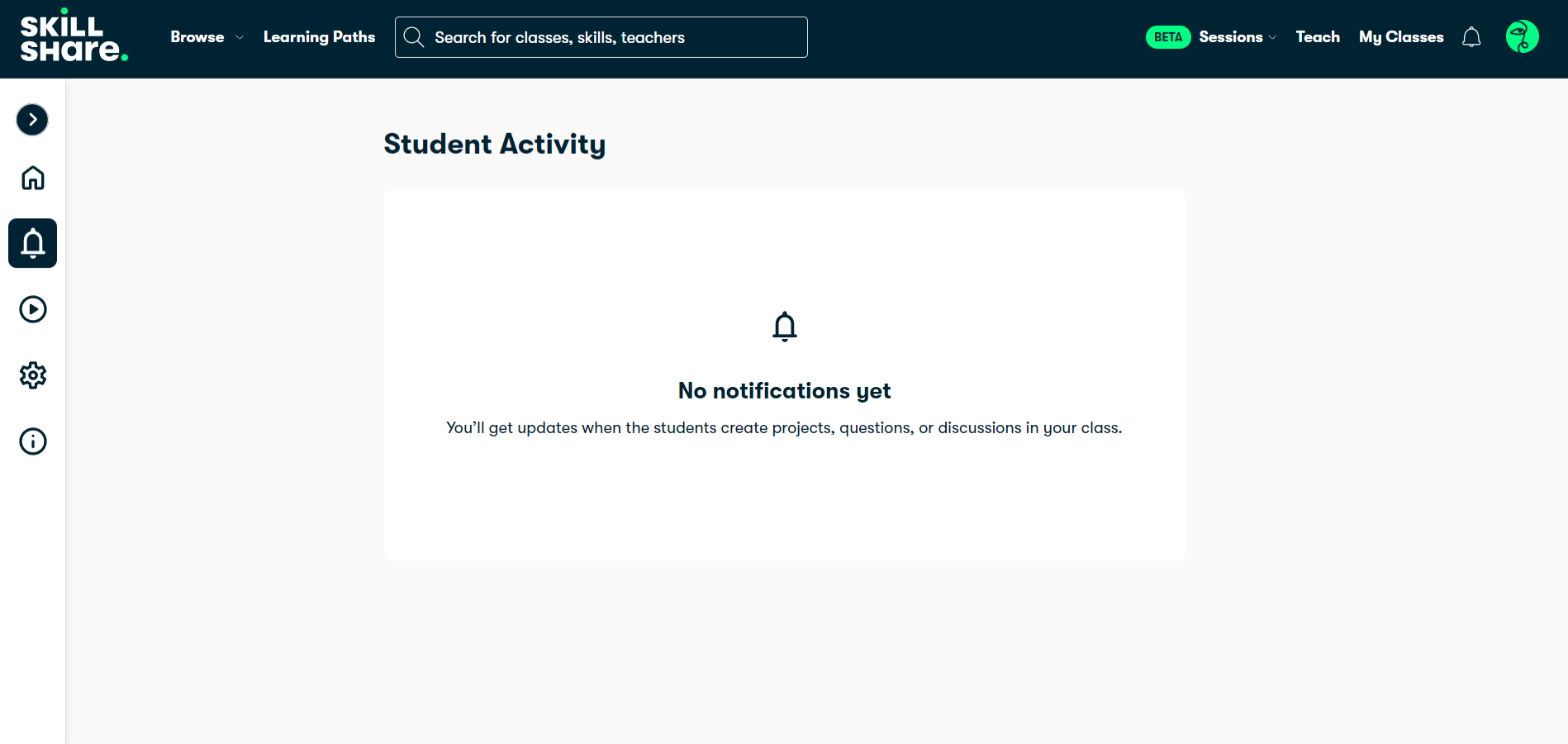Go to the Teach section

click(x=1318, y=36)
